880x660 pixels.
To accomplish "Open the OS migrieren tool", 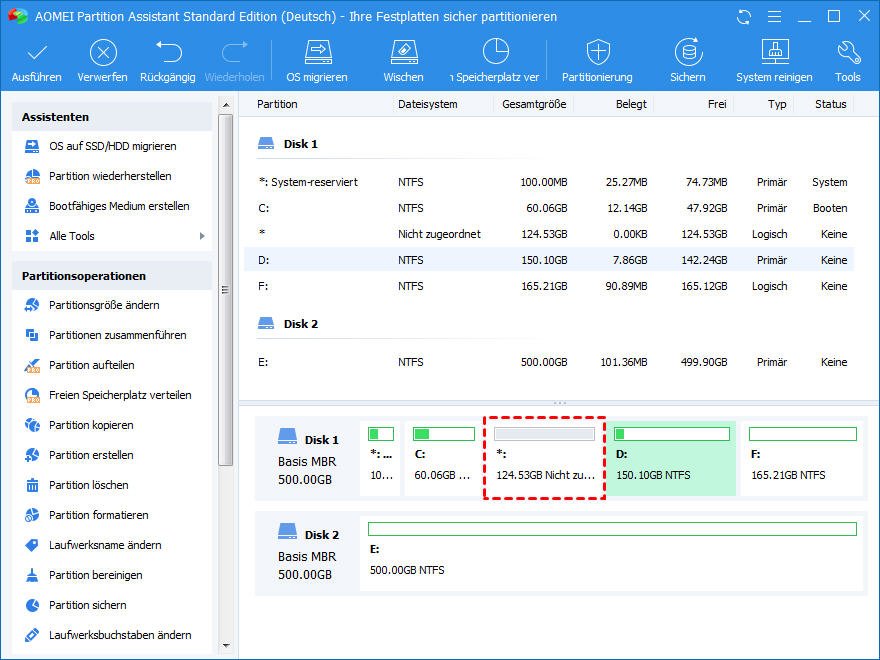I will (x=317, y=53).
